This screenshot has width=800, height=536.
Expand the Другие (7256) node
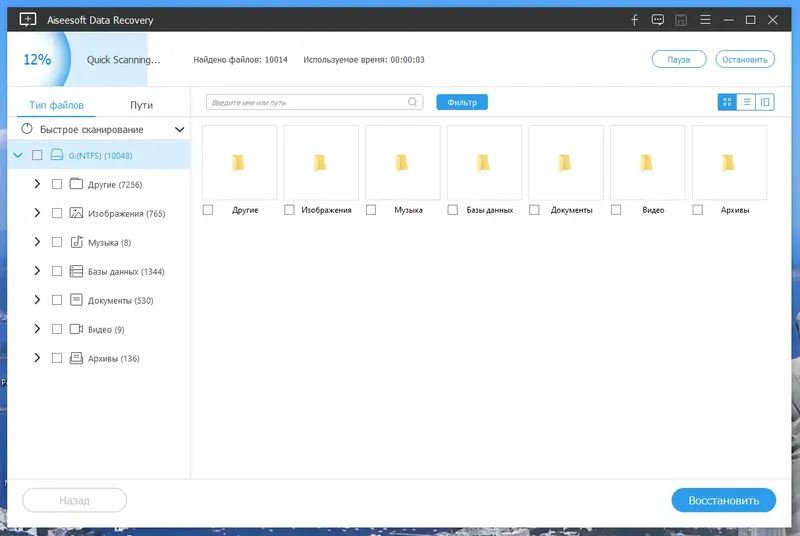(x=37, y=184)
